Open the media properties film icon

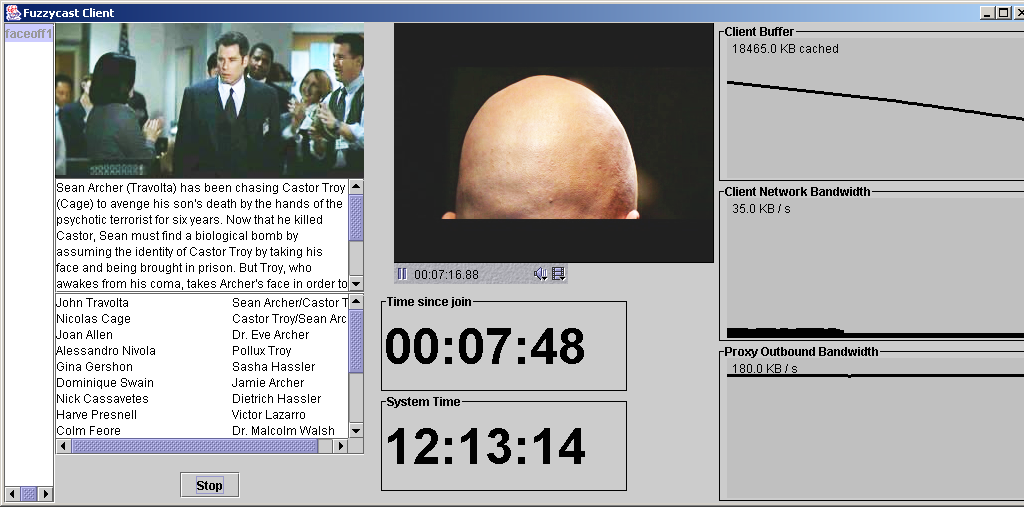click(x=558, y=274)
